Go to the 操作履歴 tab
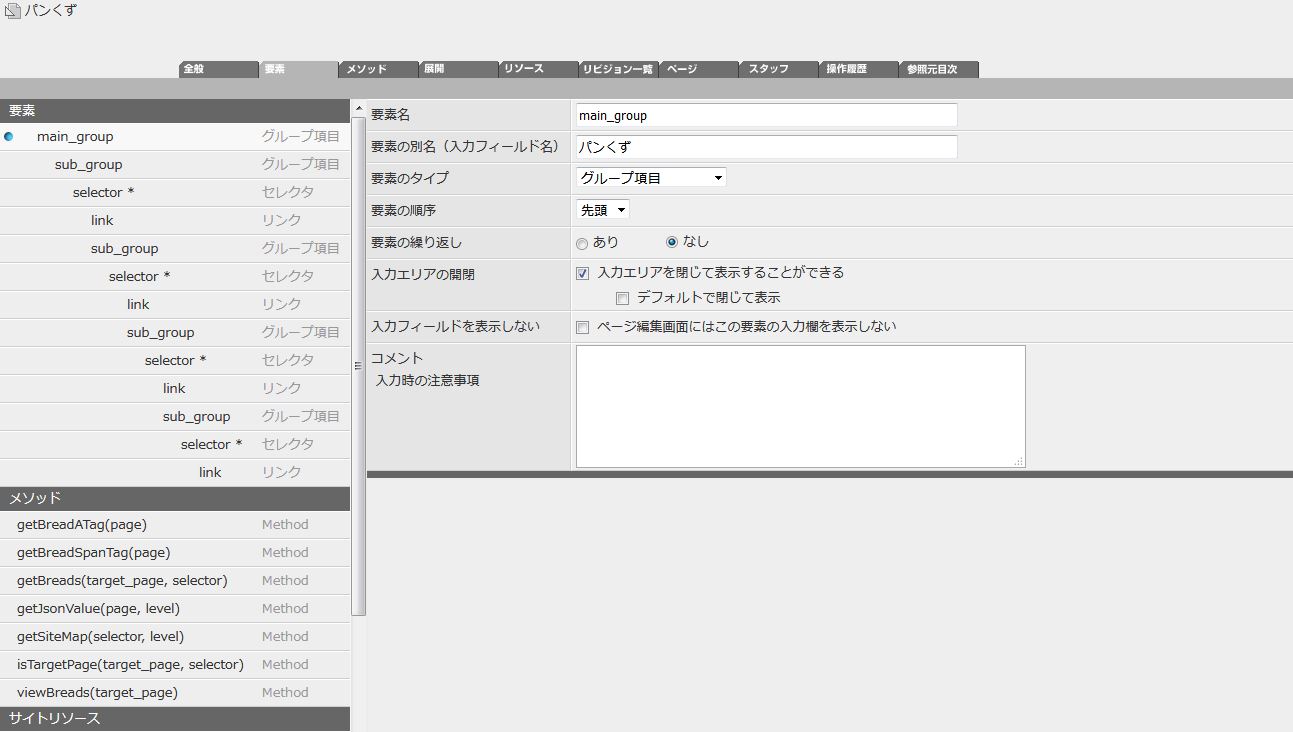This screenshot has width=1293, height=732. (x=858, y=69)
